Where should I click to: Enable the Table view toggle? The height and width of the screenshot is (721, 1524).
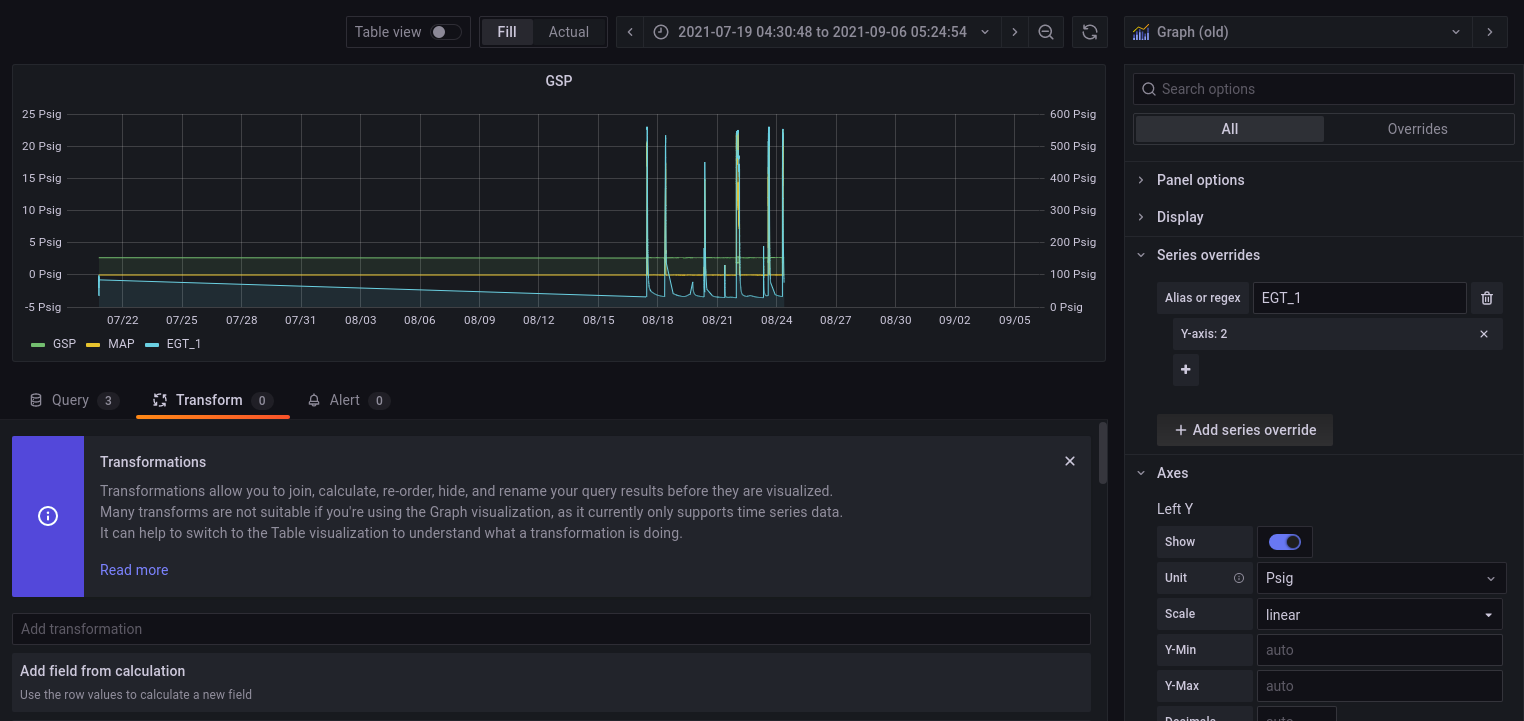[x=441, y=31]
